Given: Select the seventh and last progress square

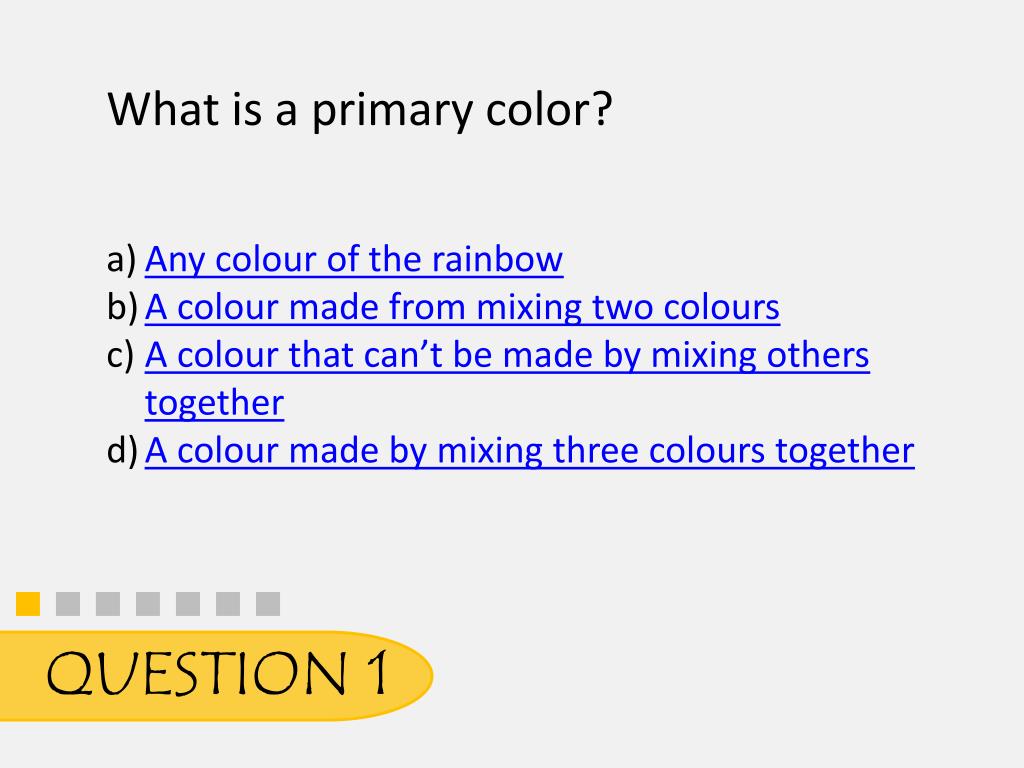Looking at the screenshot, I should coord(268,604).
